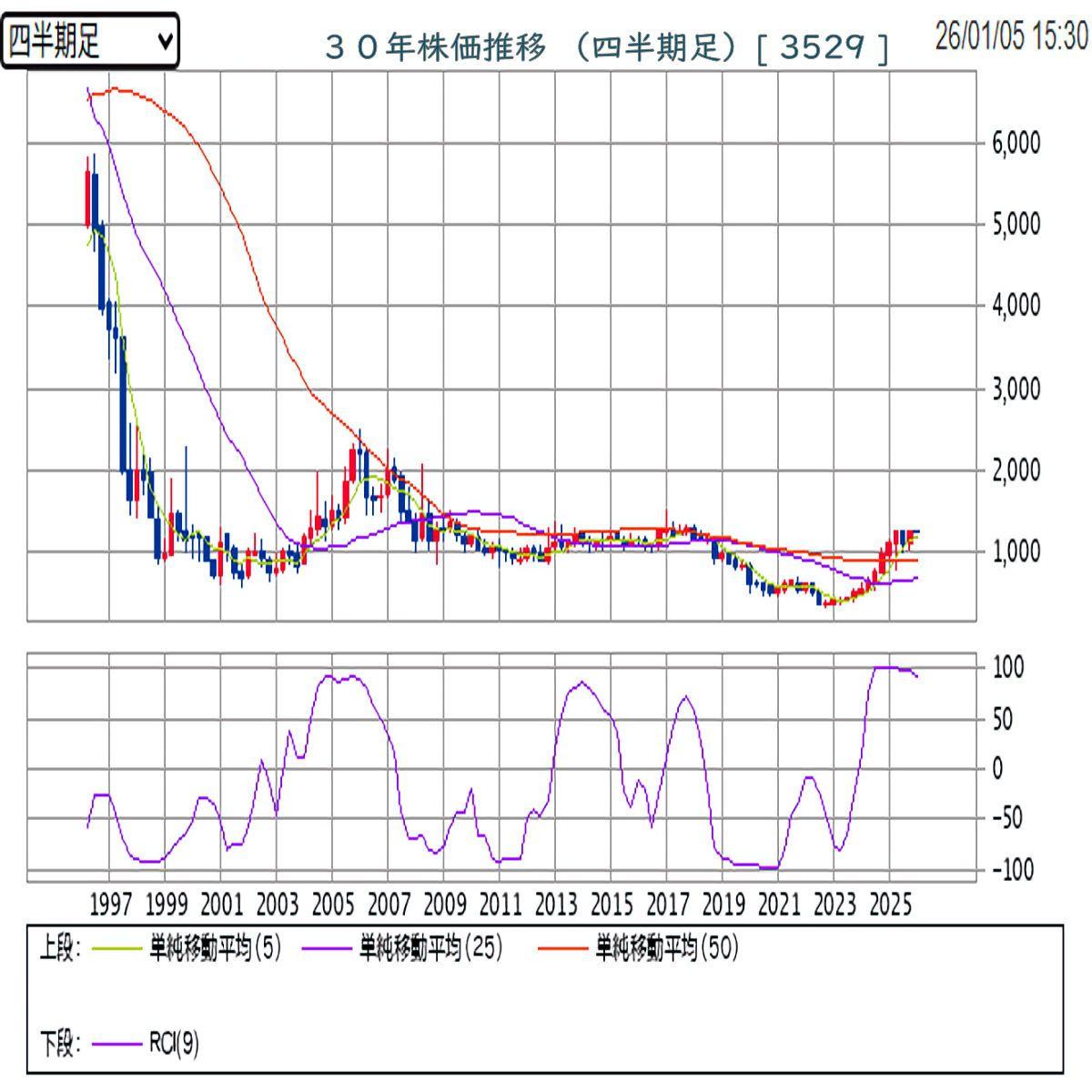Click the 2011 year label on the time axis
The width and height of the screenshot is (1092, 1092).
(x=500, y=905)
